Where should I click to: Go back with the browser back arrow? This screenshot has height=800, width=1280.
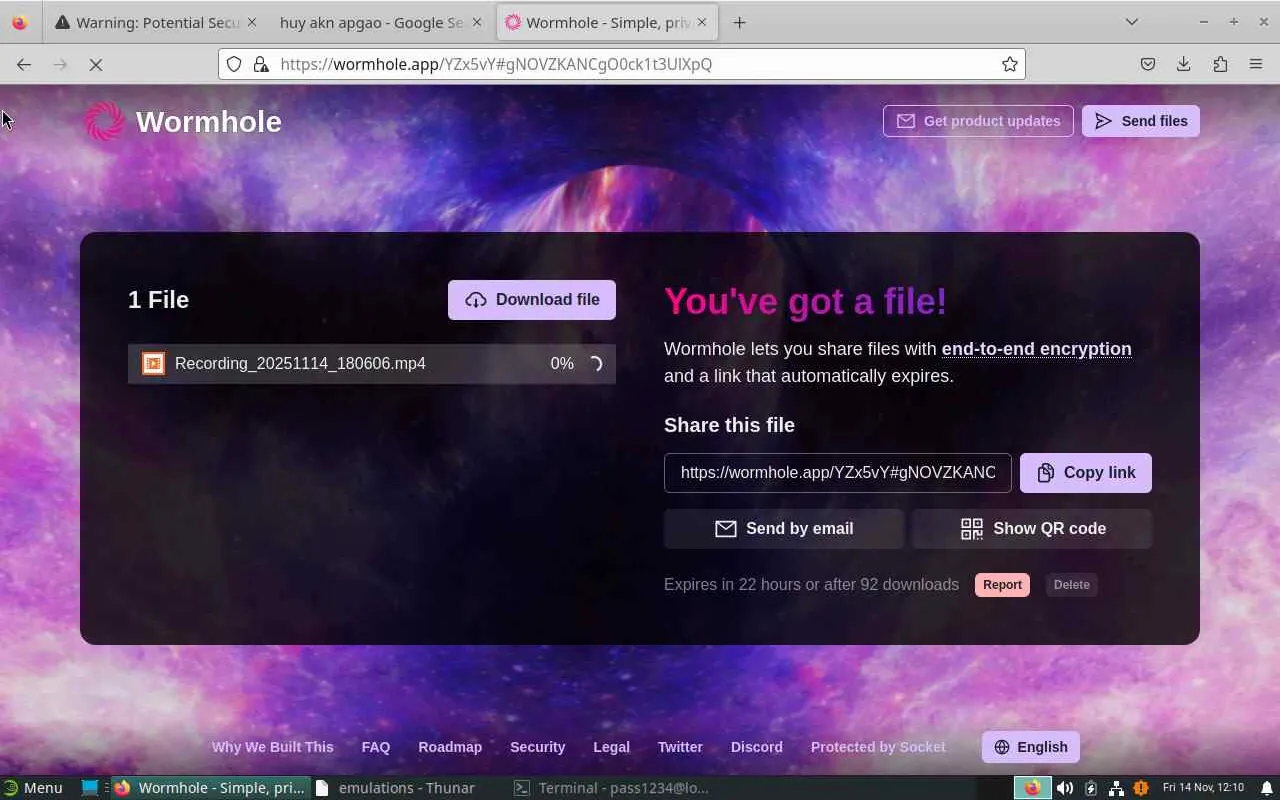point(24,64)
